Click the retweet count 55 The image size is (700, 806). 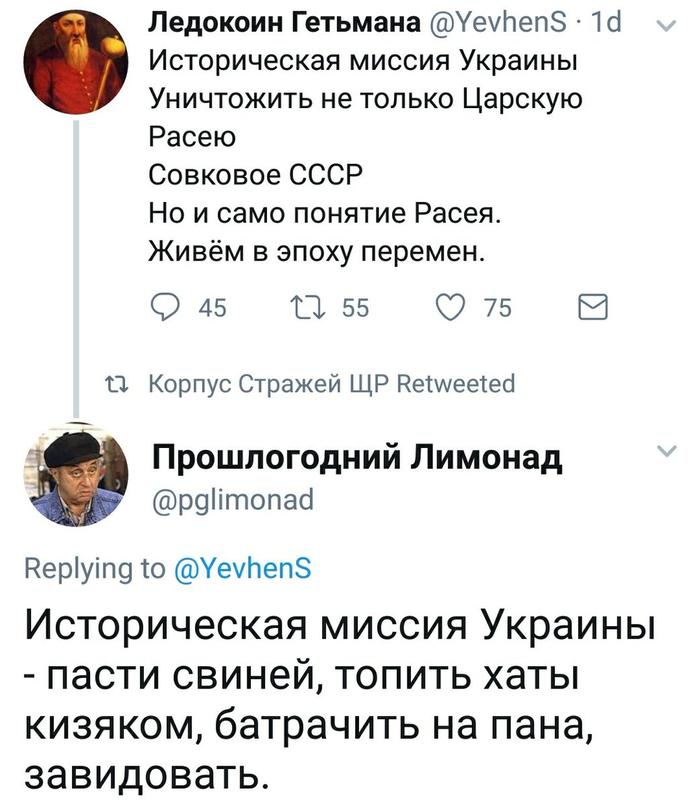pyautogui.click(x=355, y=310)
